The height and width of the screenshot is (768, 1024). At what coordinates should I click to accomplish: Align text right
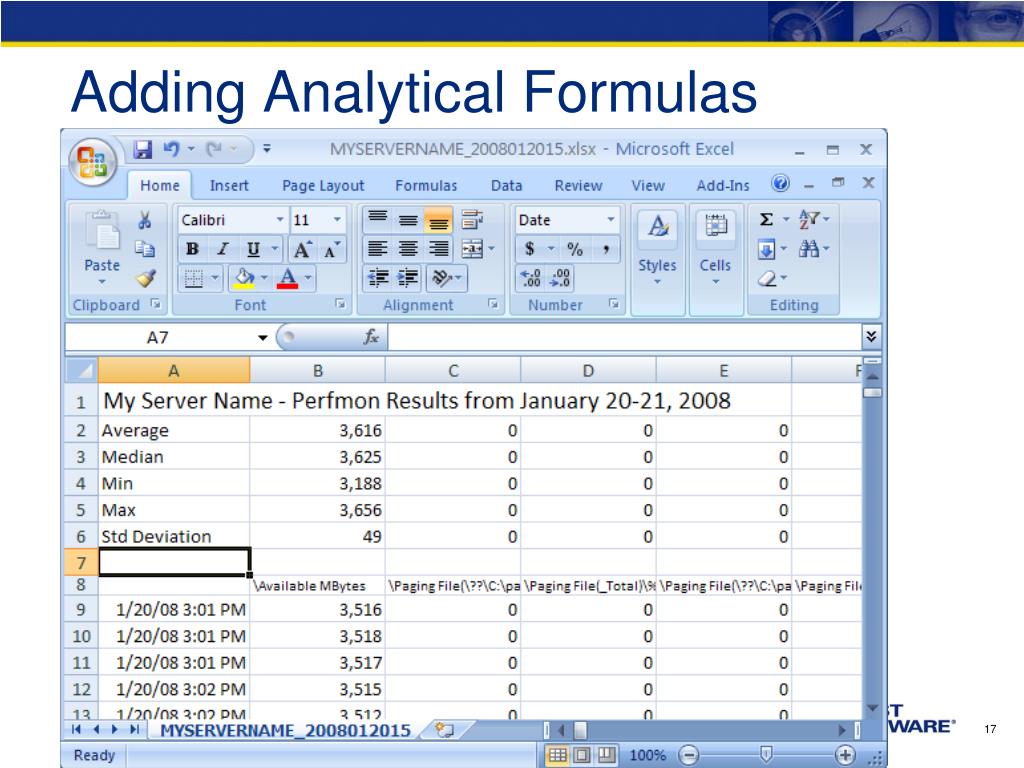pos(438,249)
